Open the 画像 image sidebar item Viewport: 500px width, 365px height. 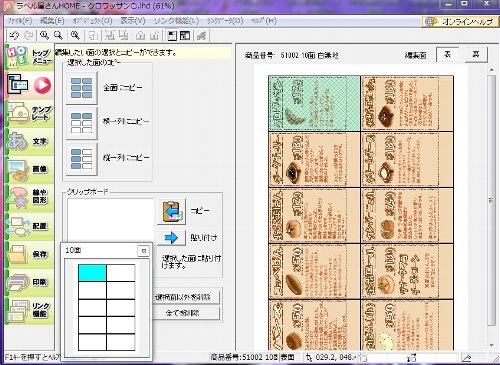[29, 169]
